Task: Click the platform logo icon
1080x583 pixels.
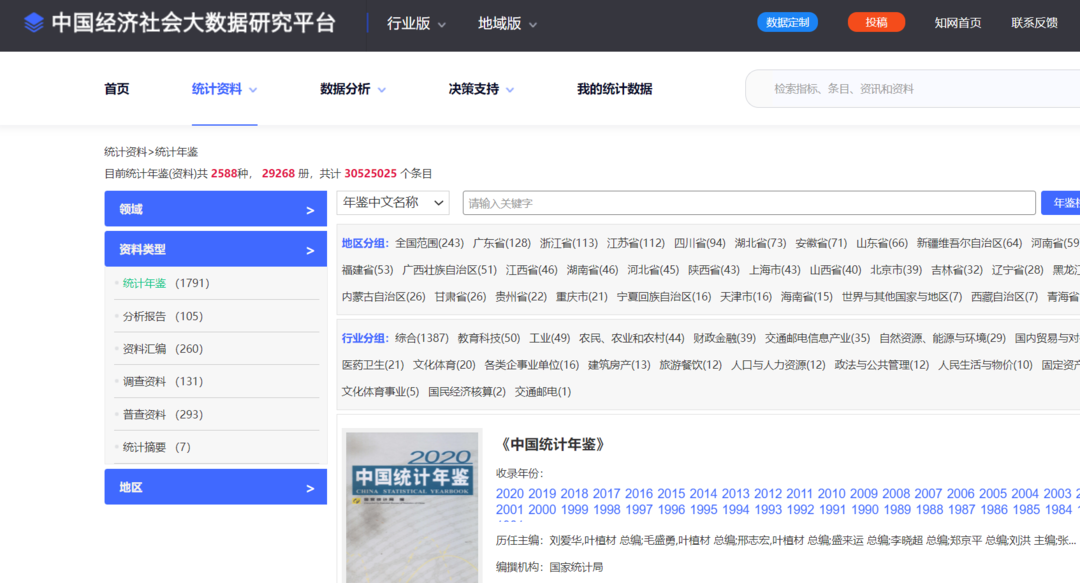Action: pyautogui.click(x=33, y=23)
